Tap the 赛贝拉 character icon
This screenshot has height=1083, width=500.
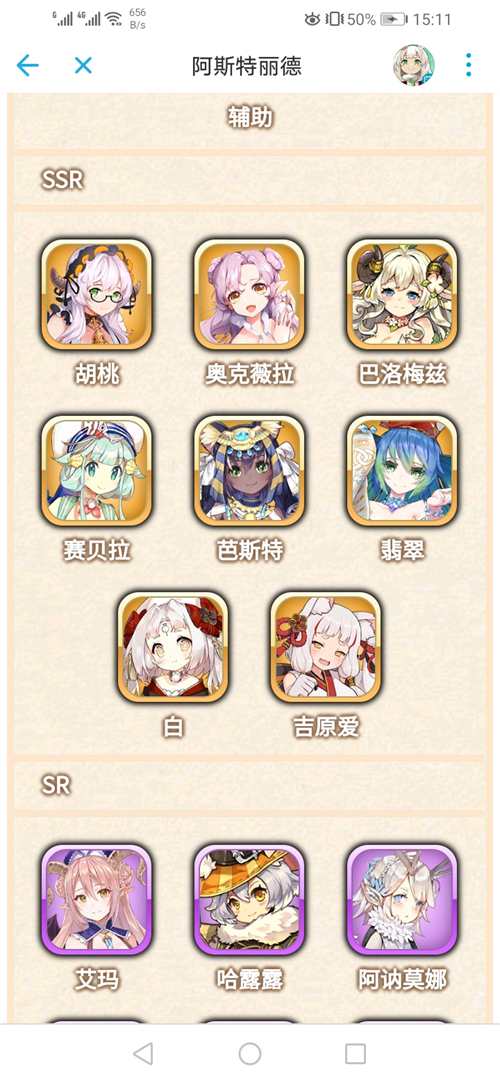coord(96,470)
